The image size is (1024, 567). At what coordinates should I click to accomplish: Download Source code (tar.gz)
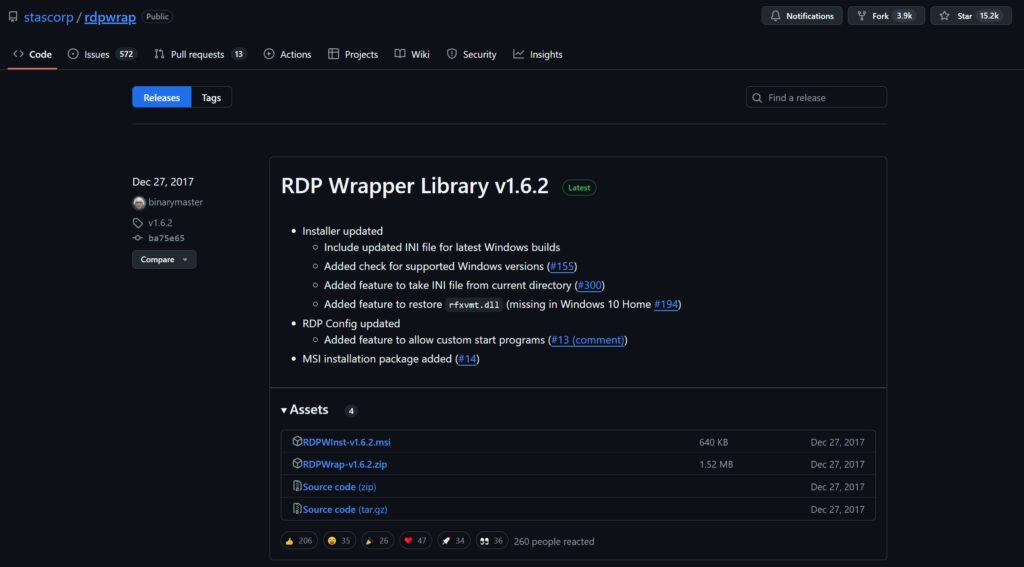(345, 509)
